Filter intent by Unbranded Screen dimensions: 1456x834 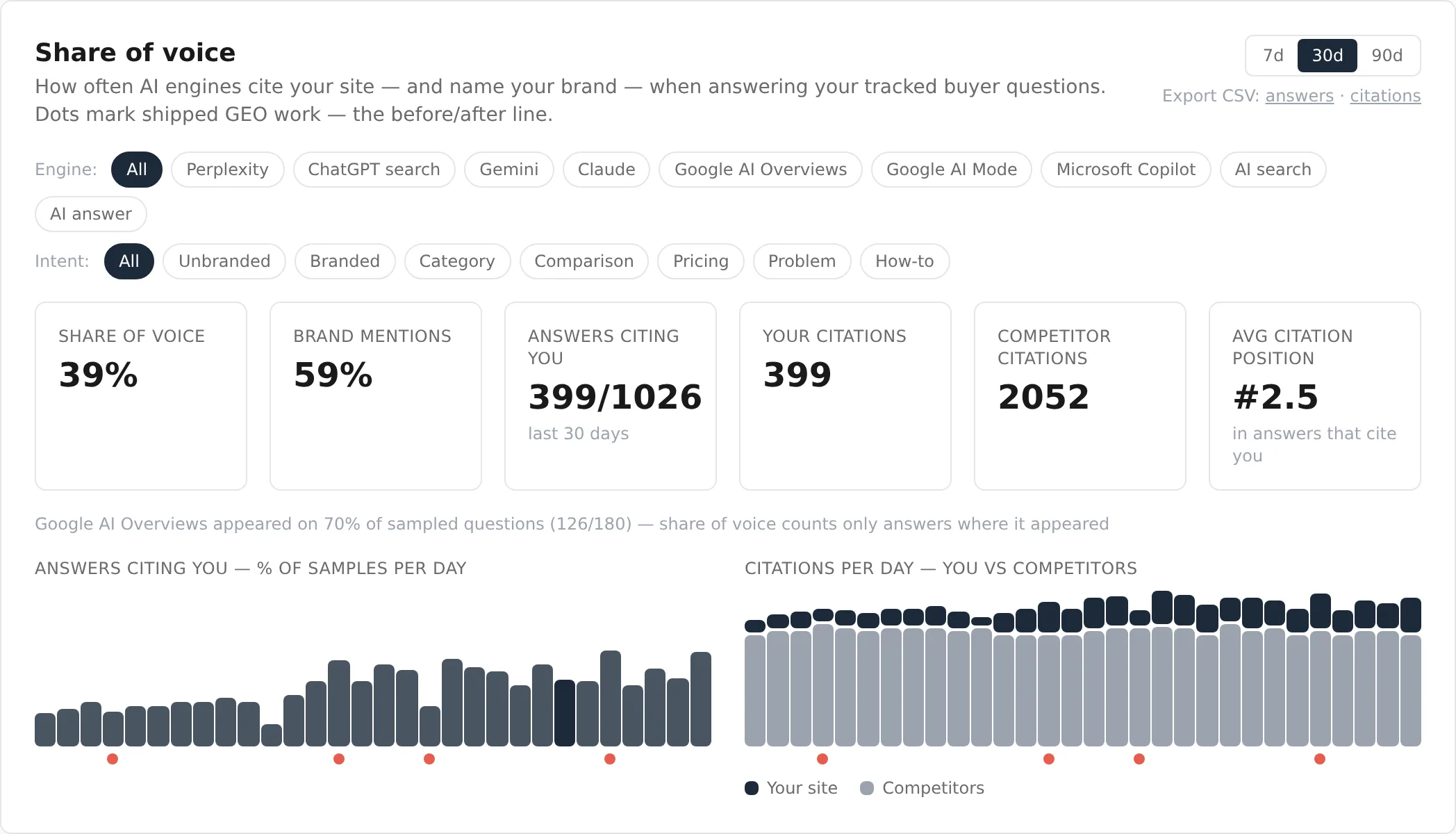(224, 261)
